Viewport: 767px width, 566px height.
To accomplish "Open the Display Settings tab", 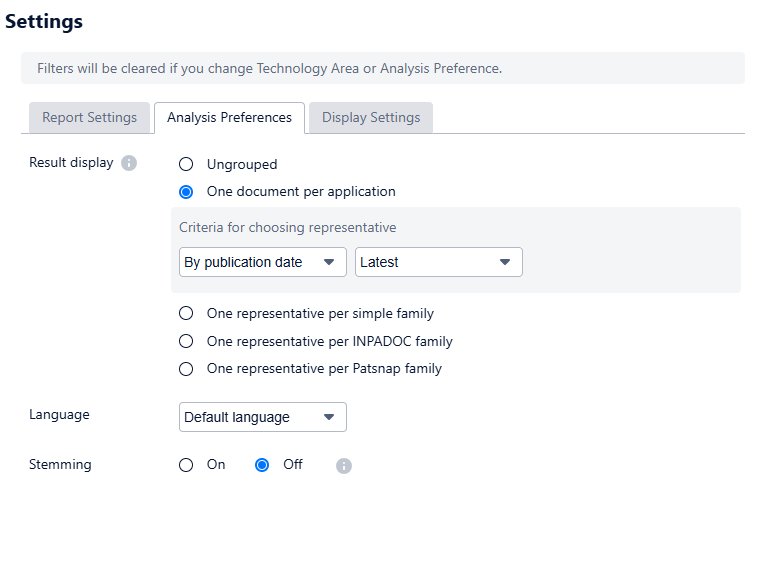I will pos(370,117).
